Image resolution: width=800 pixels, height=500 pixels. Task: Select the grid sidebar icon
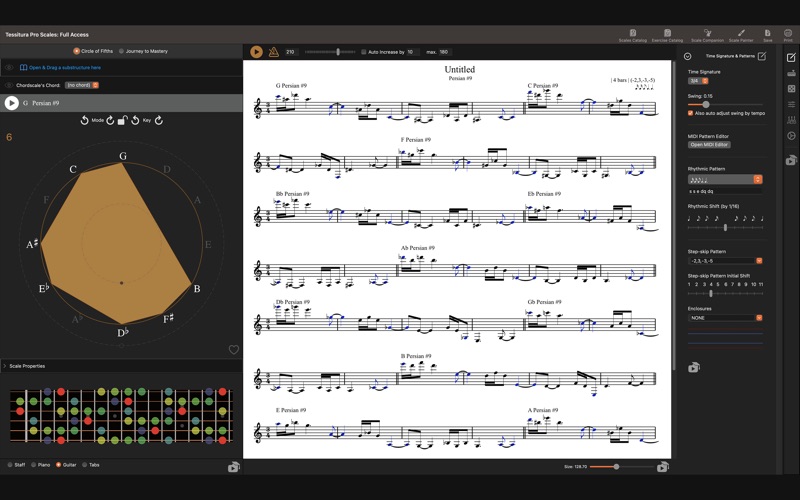tap(791, 88)
